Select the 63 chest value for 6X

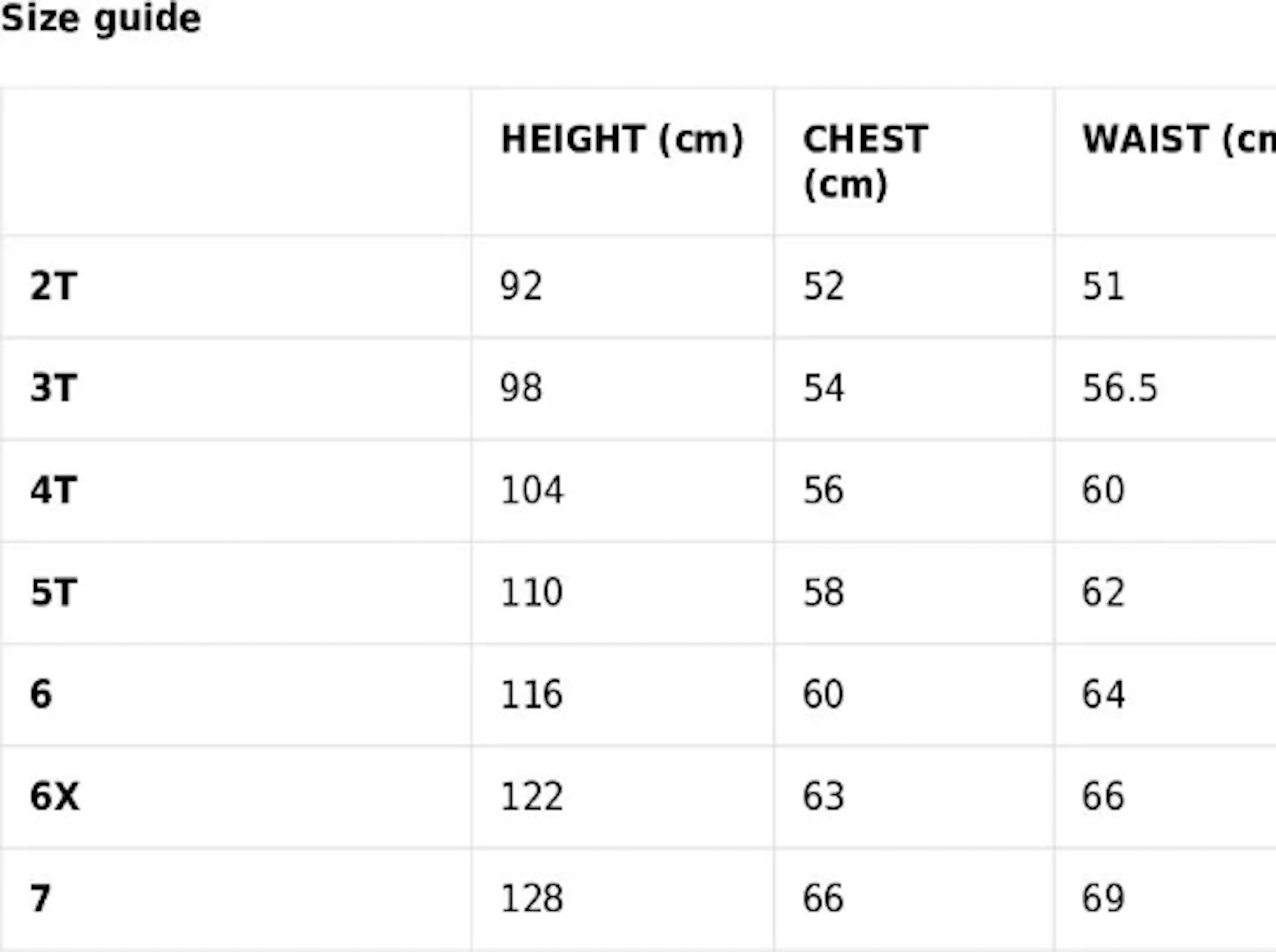click(824, 797)
